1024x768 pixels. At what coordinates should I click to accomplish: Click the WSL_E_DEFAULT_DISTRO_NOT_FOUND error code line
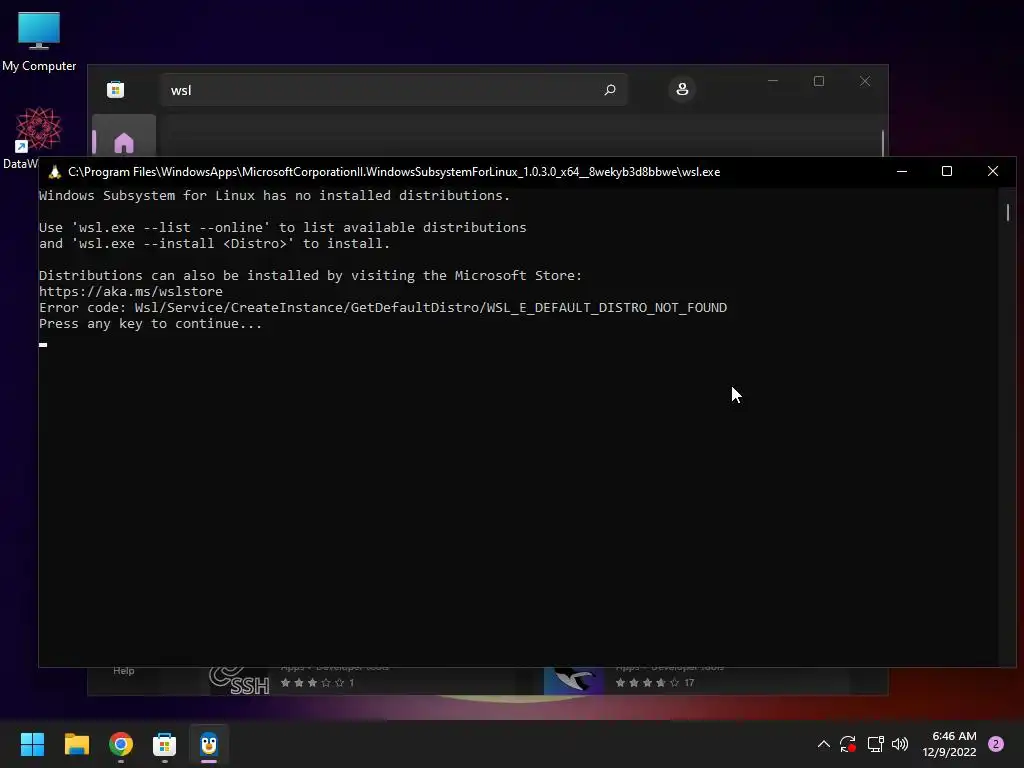pyautogui.click(x=383, y=308)
